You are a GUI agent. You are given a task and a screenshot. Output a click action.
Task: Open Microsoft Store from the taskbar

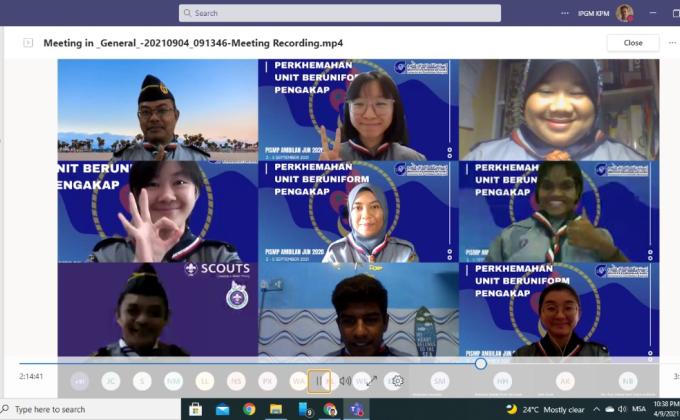click(195, 409)
